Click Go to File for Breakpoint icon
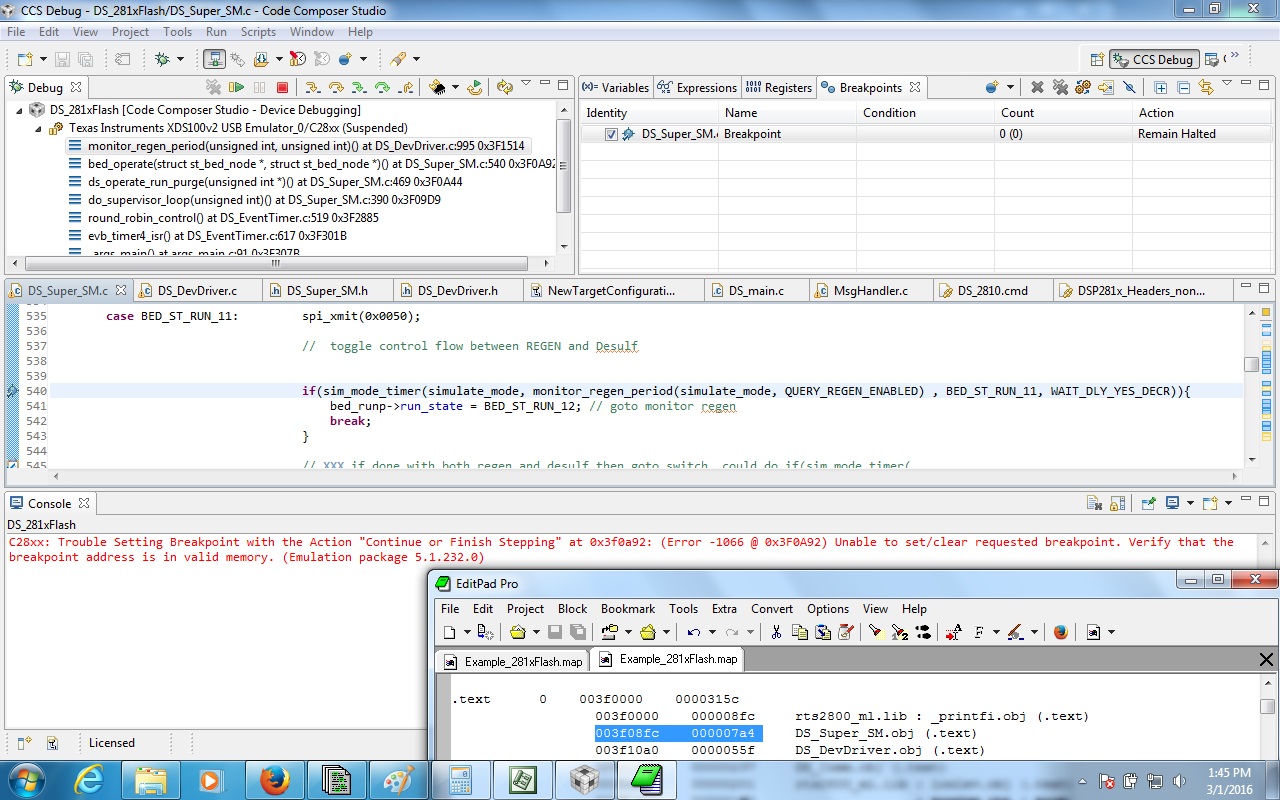1280x800 pixels. 1106,87
